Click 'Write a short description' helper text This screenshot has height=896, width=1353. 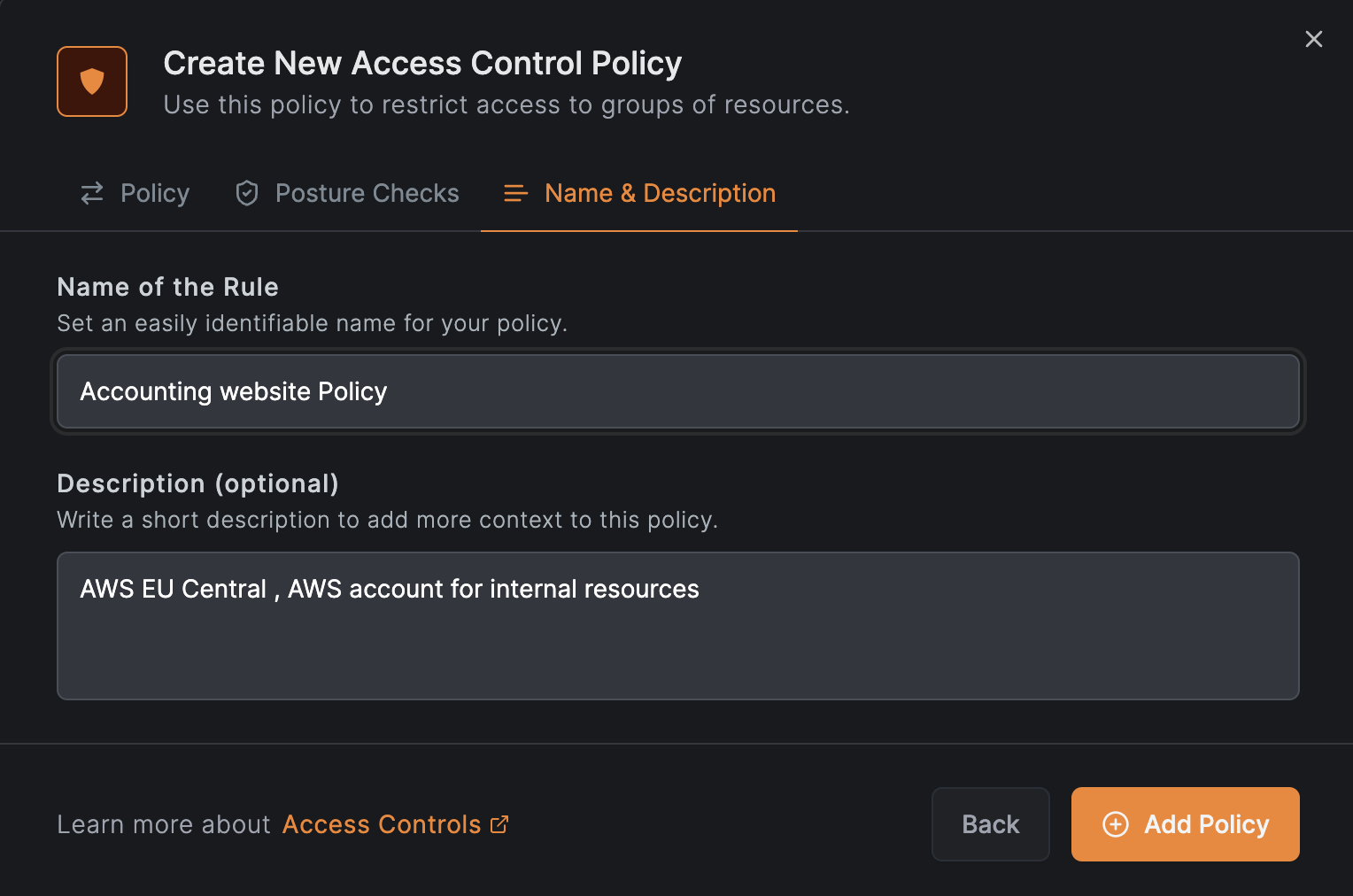coord(388,520)
